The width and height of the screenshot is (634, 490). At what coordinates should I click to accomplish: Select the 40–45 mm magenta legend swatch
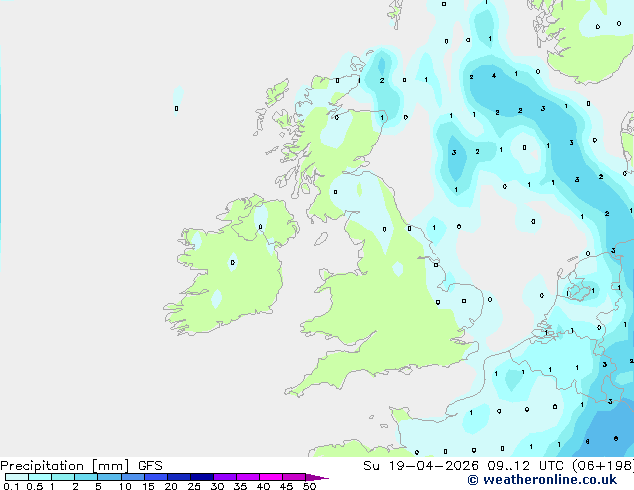[271, 477]
